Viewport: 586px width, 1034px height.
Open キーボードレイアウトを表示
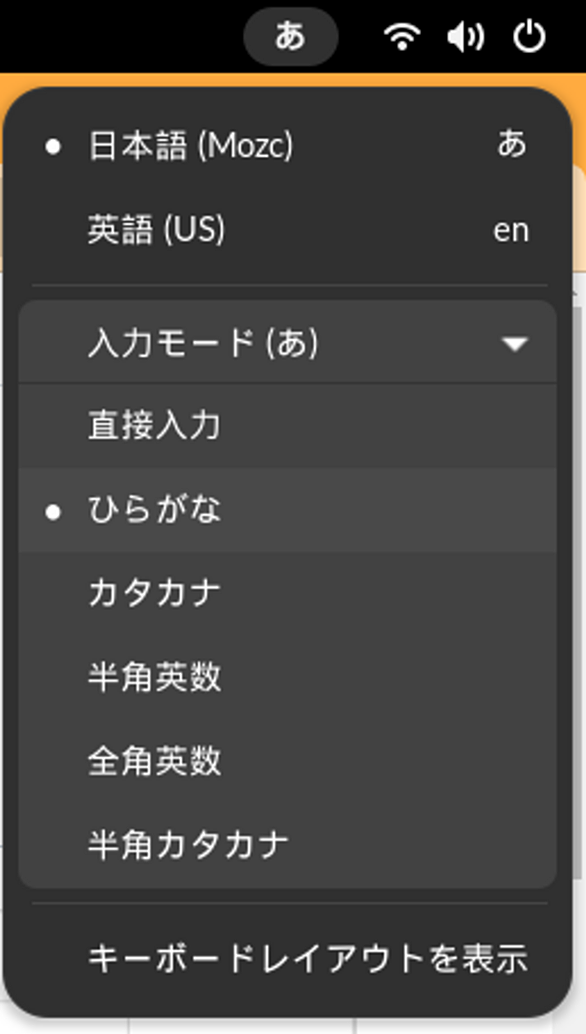click(x=288, y=958)
